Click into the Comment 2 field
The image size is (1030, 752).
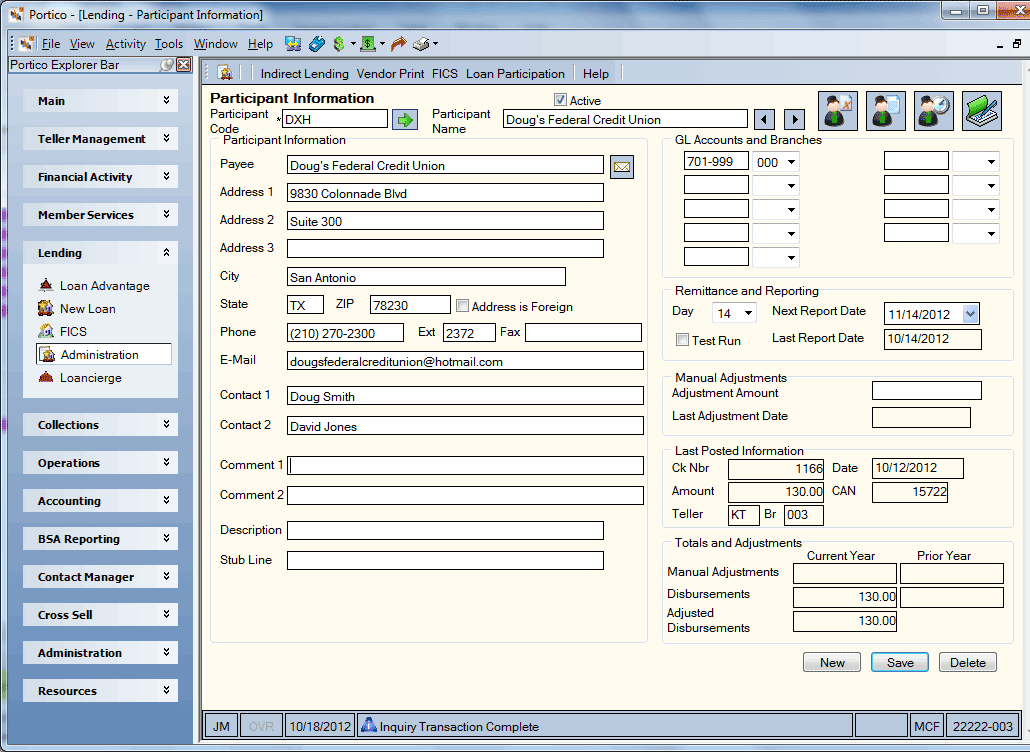[x=465, y=495]
